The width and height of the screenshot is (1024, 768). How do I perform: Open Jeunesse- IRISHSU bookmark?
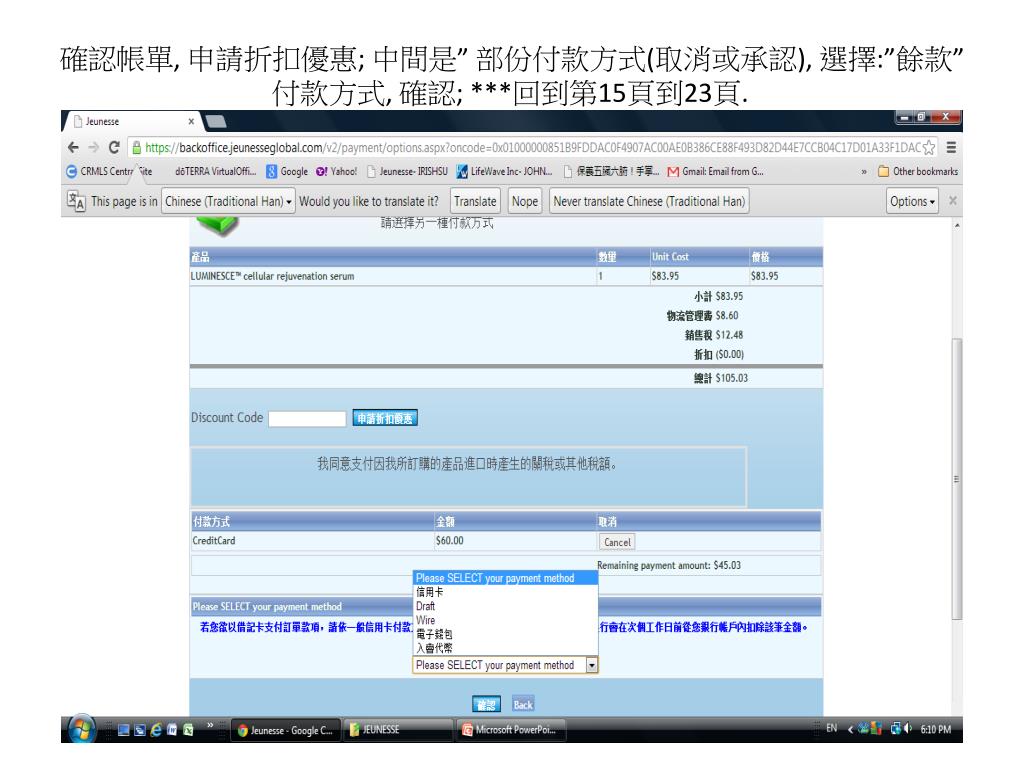coord(408,171)
